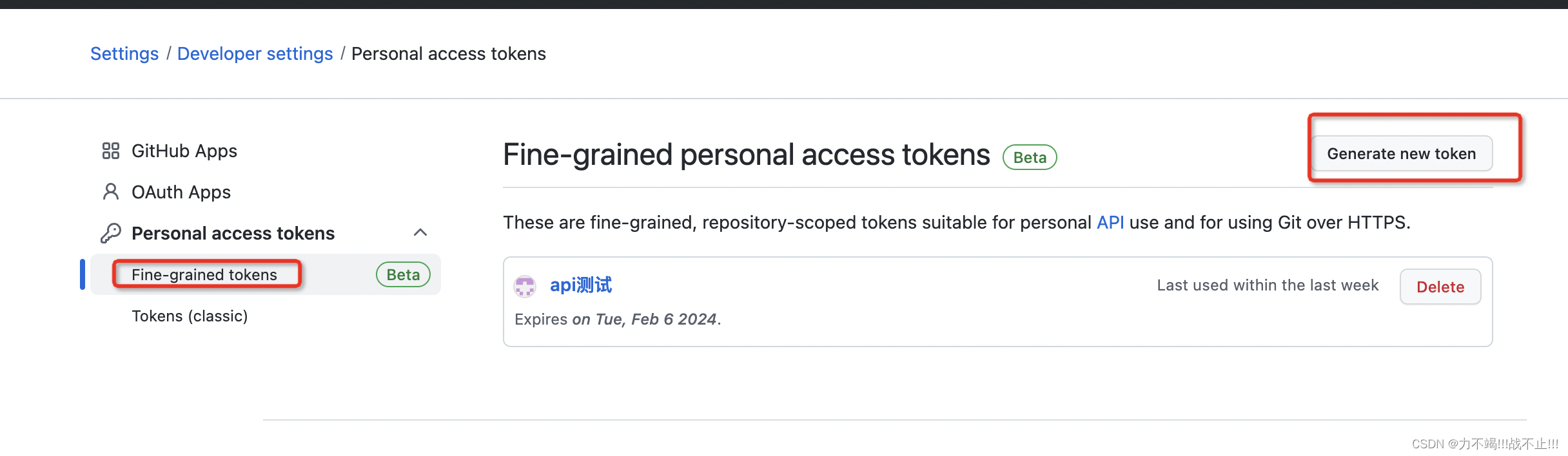The image size is (1568, 456).
Task: Delete the api测试 token
Action: (1440, 287)
